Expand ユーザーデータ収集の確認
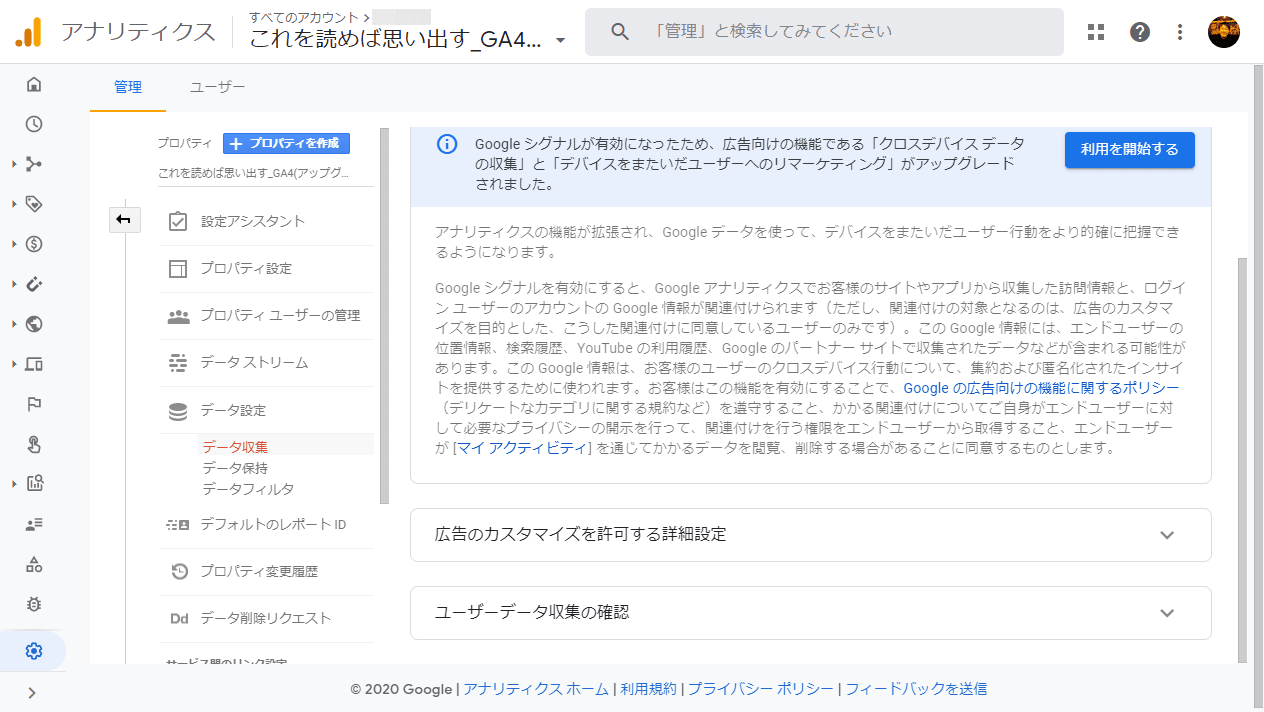This screenshot has height=712, width=1264. [x=811, y=613]
